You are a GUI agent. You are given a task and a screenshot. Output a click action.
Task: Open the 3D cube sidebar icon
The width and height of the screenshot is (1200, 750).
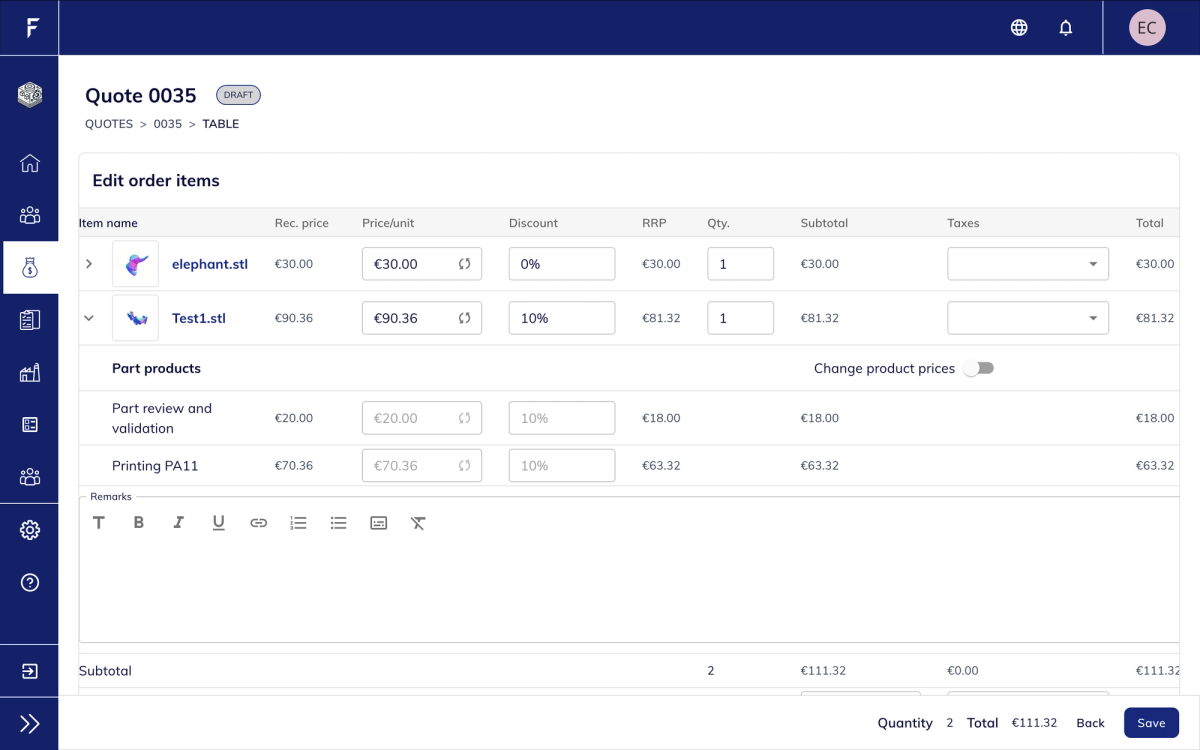[30, 95]
